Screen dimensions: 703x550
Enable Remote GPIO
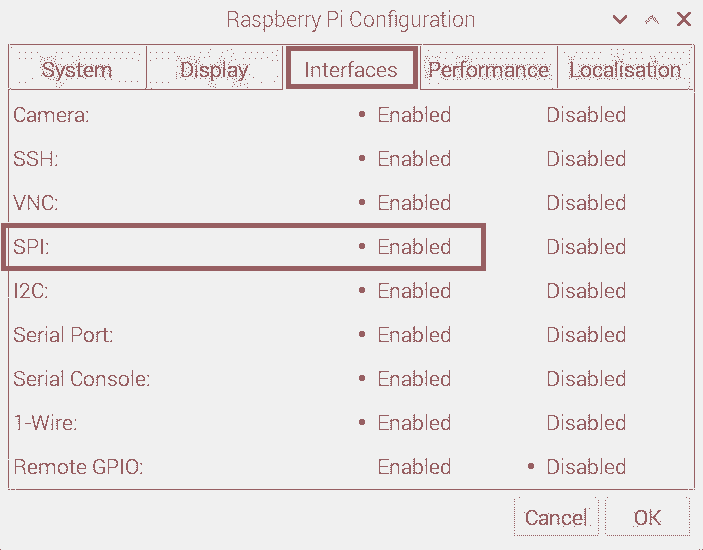click(413, 467)
